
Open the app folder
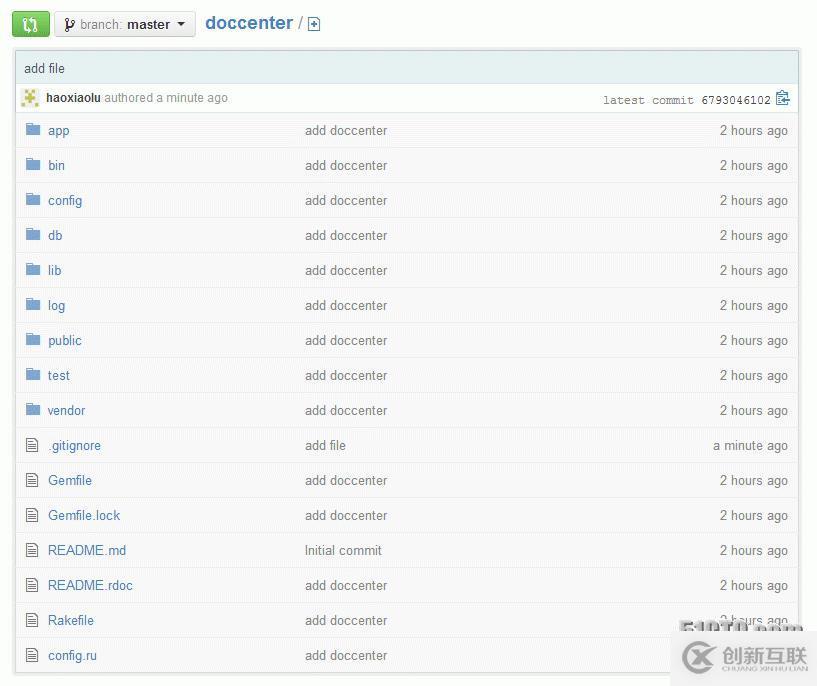click(58, 131)
